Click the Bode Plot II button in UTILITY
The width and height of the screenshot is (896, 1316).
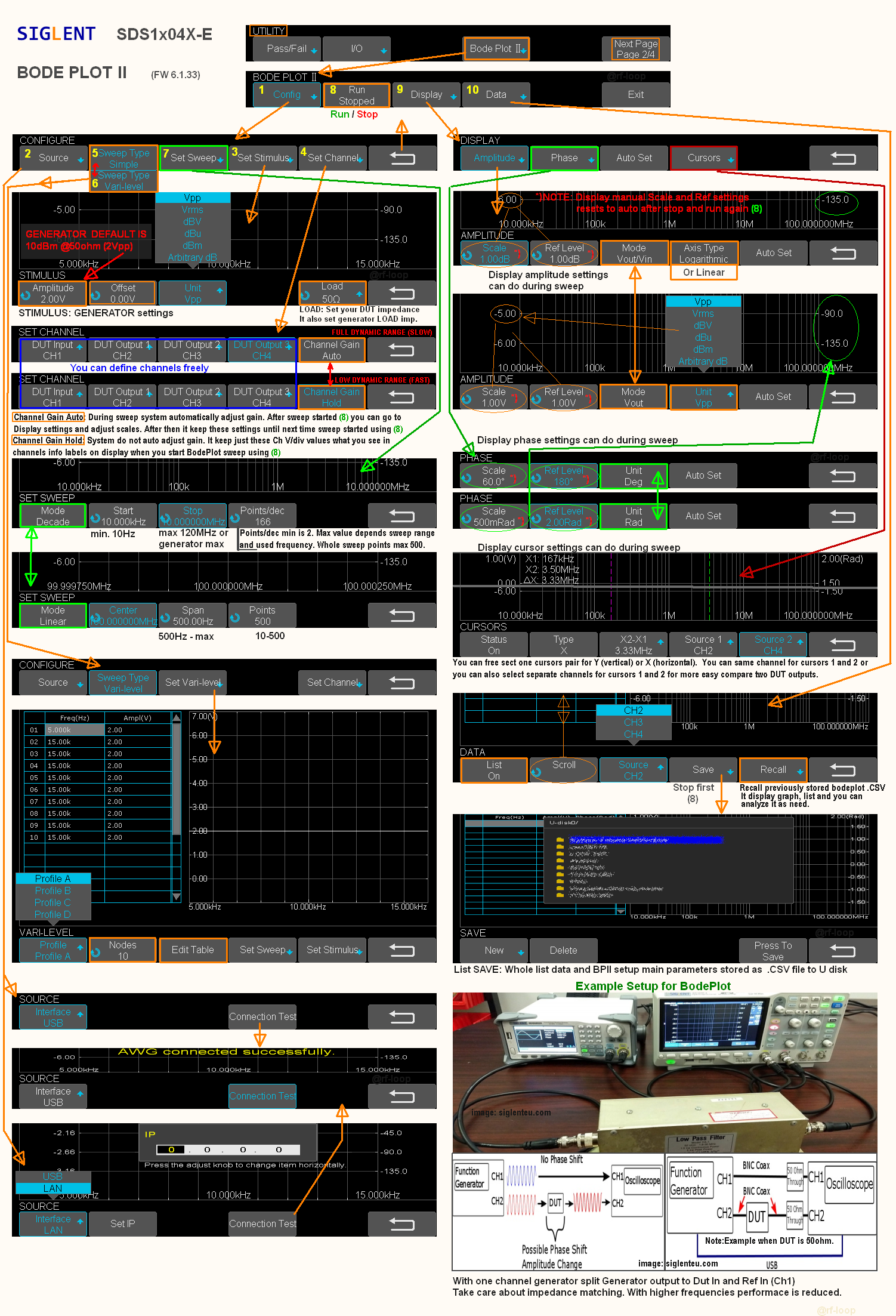pyautogui.click(x=496, y=49)
